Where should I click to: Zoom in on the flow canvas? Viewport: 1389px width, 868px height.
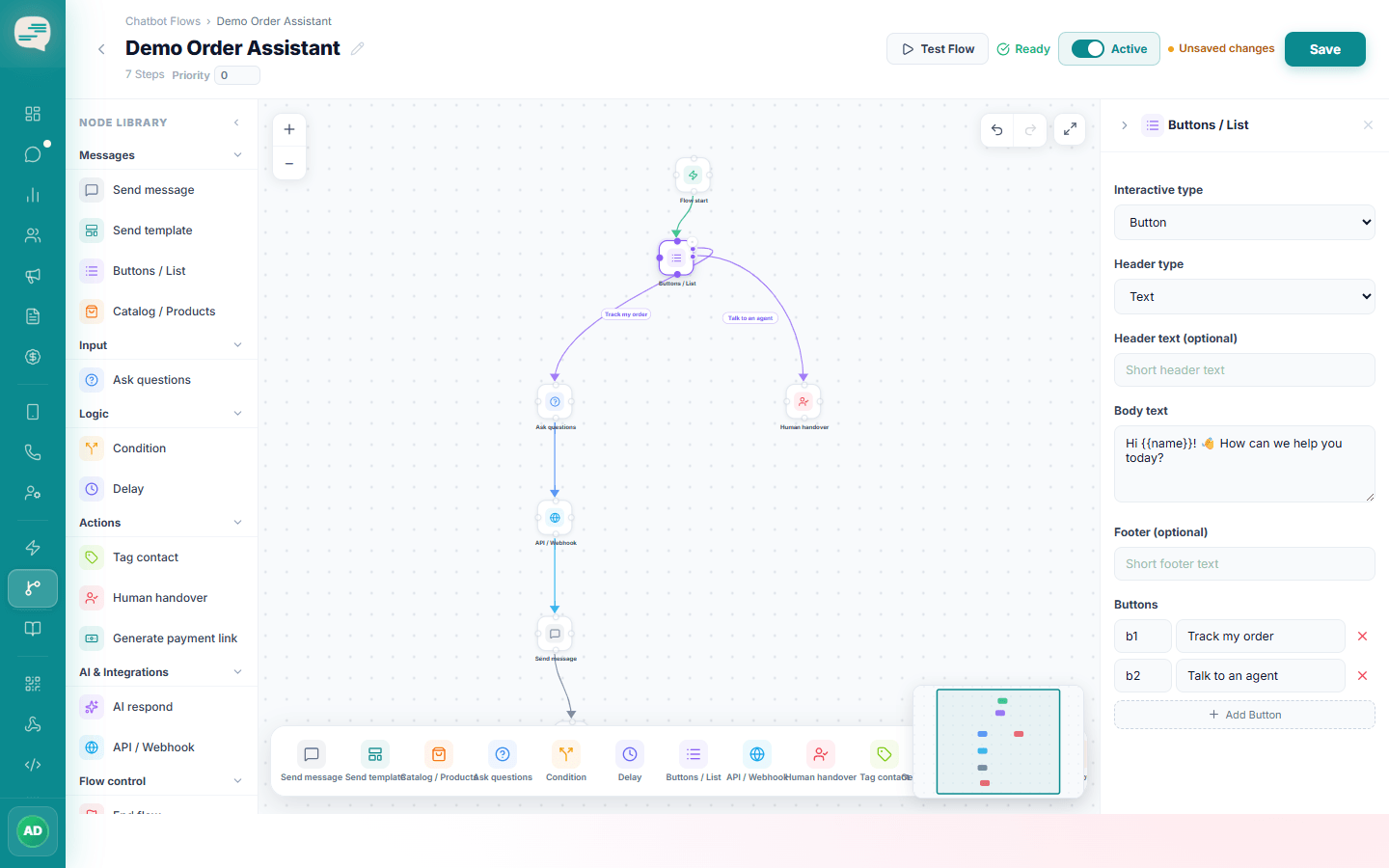[x=289, y=129]
